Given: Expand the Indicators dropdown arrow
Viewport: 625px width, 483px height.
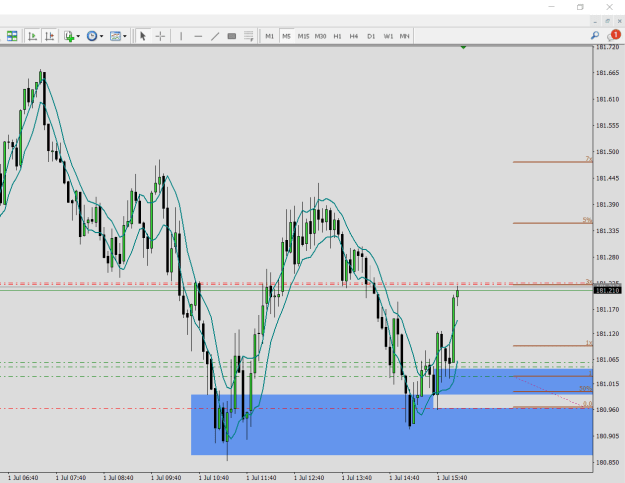Looking at the screenshot, I should click(78, 36).
